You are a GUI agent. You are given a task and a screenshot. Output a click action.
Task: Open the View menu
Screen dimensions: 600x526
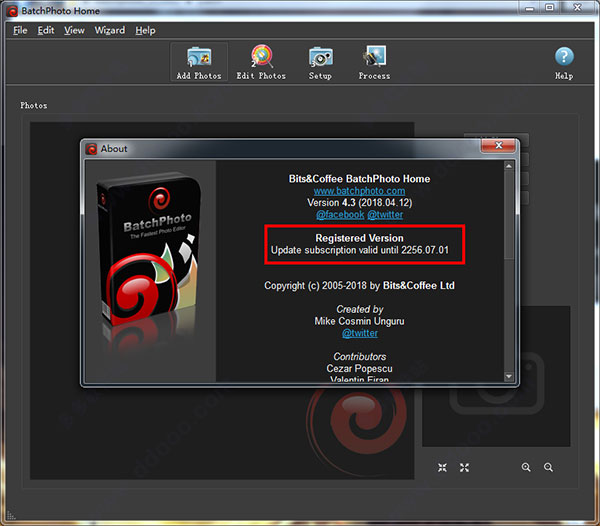coord(74,30)
